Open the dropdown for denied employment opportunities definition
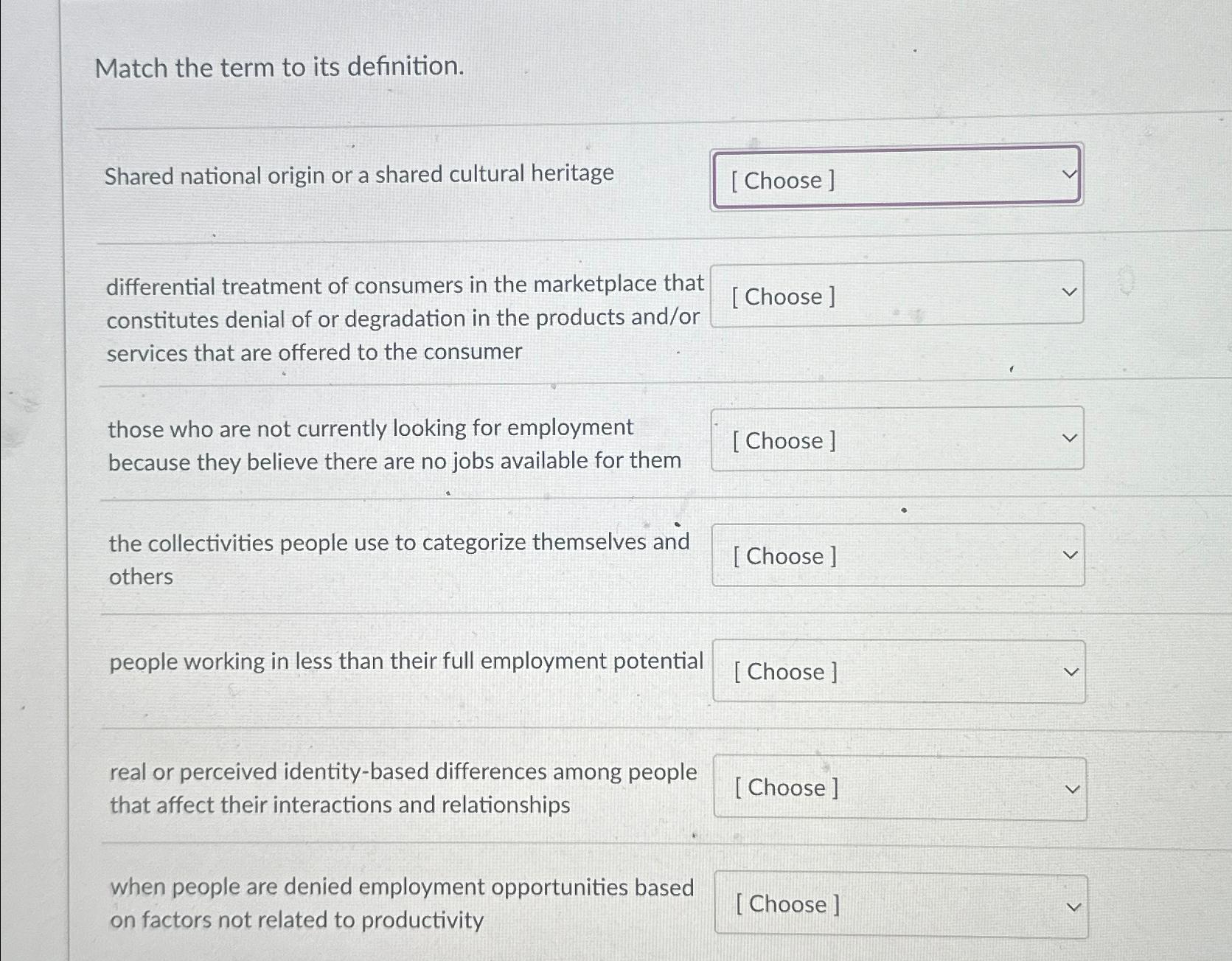The width and height of the screenshot is (1232, 961). pyautogui.click(x=902, y=904)
